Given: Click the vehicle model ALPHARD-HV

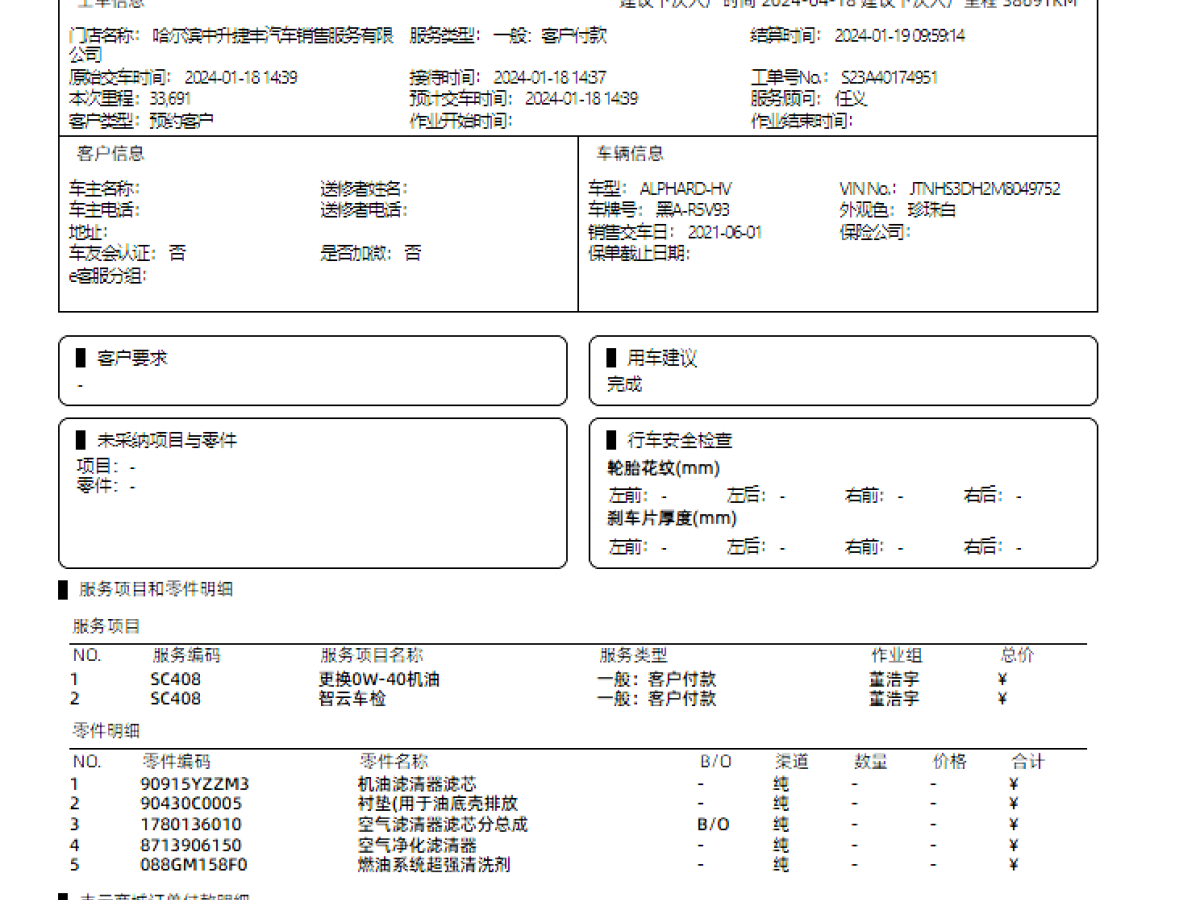Looking at the screenshot, I should click(x=685, y=188).
